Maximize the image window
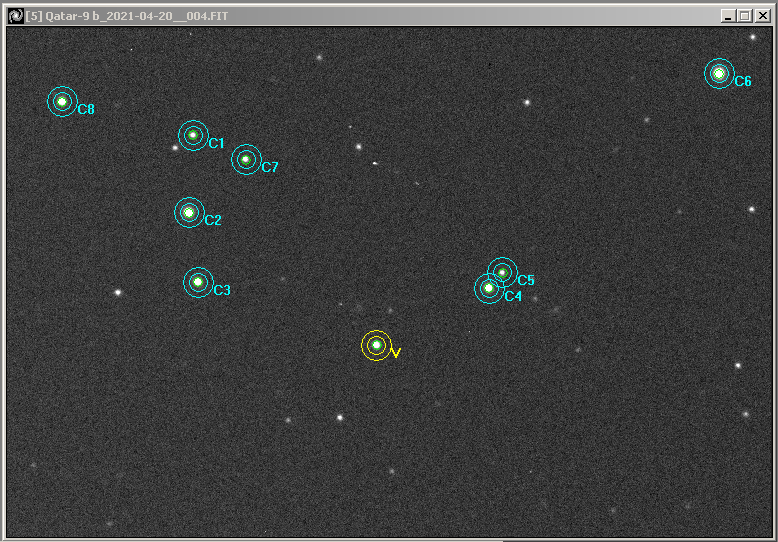Screen dimensions: 778x542 (745, 16)
